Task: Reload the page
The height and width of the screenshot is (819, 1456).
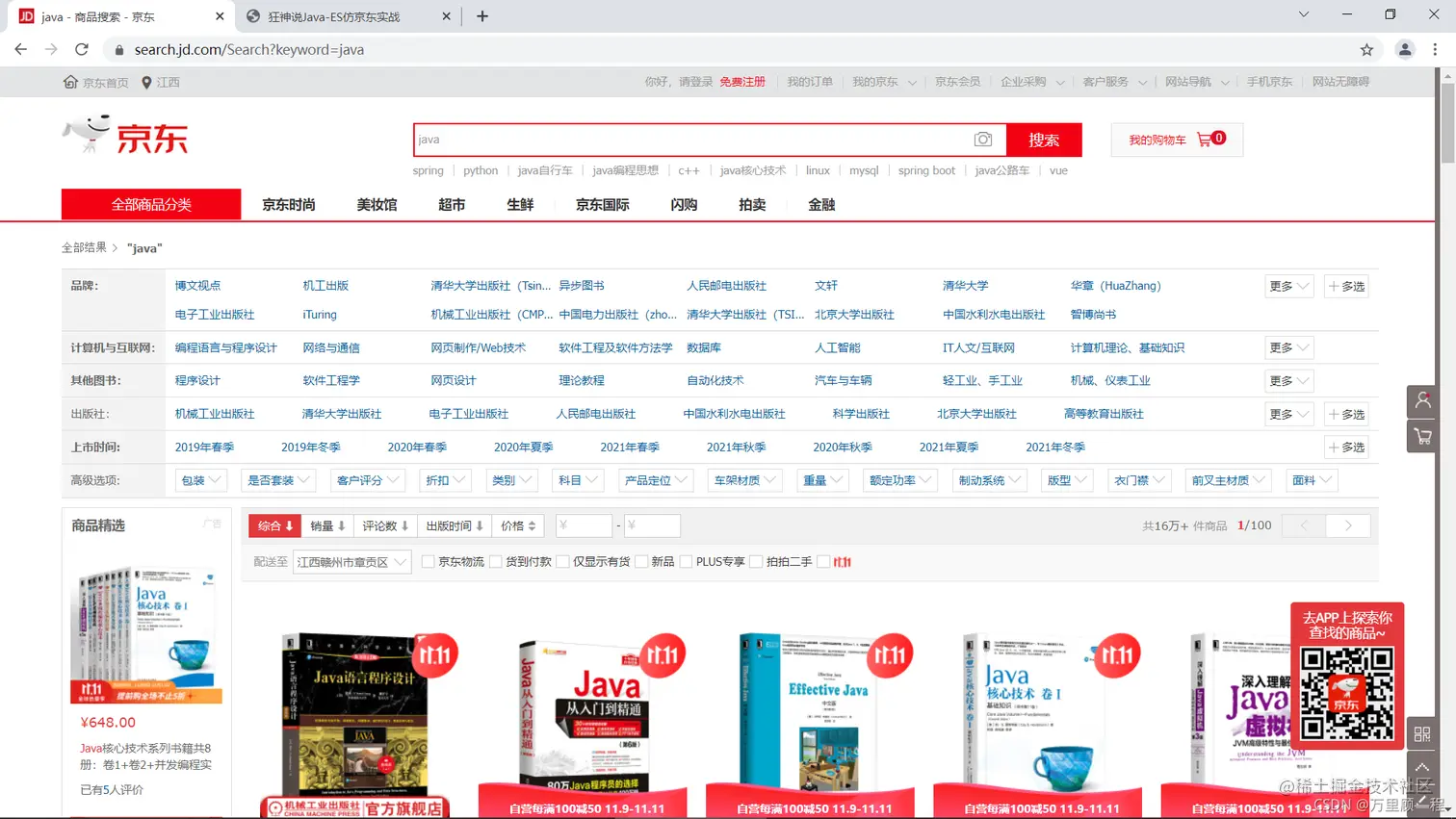Action: (82, 49)
